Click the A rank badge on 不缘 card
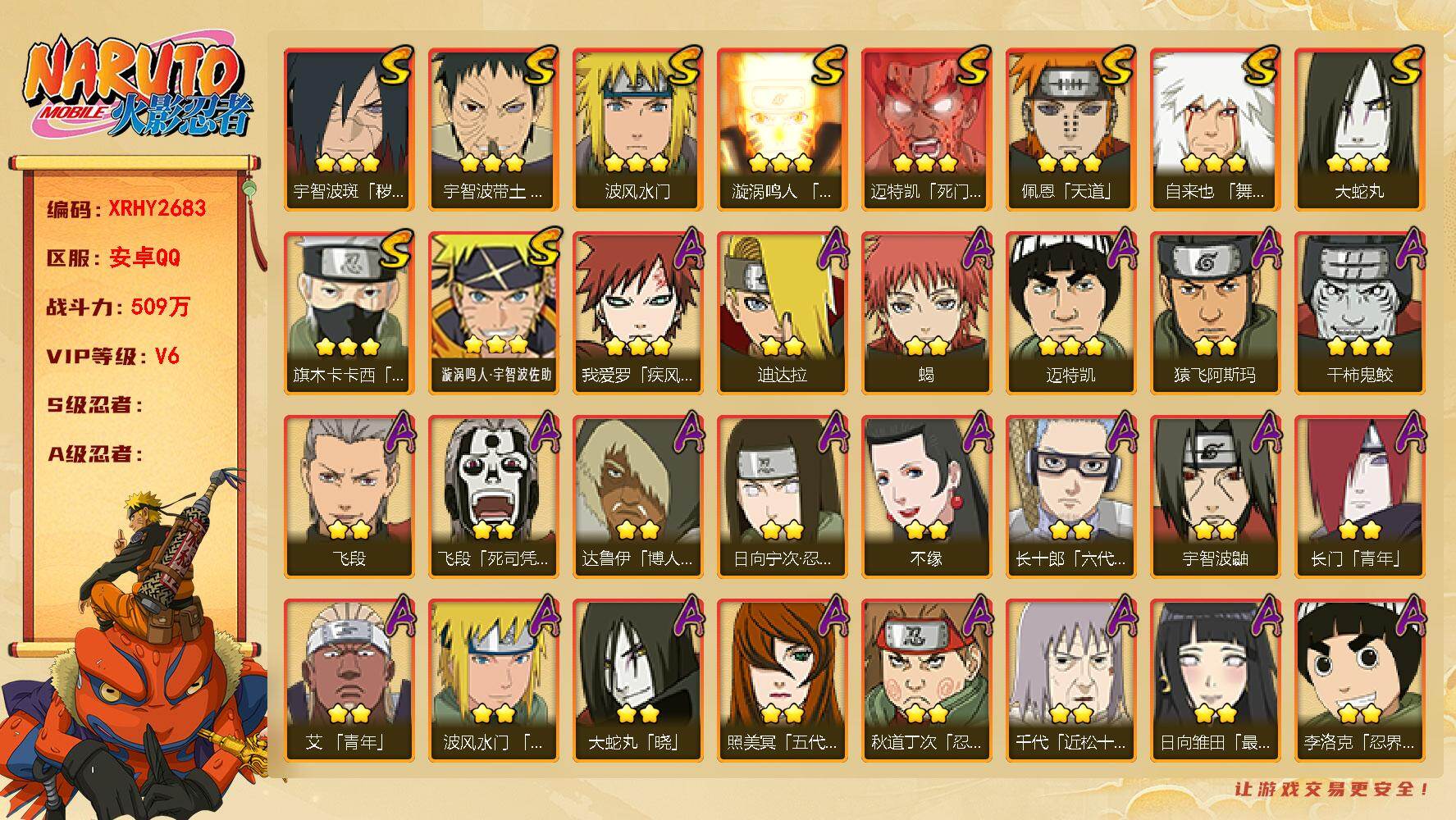The width and height of the screenshot is (1456, 820). click(x=975, y=431)
